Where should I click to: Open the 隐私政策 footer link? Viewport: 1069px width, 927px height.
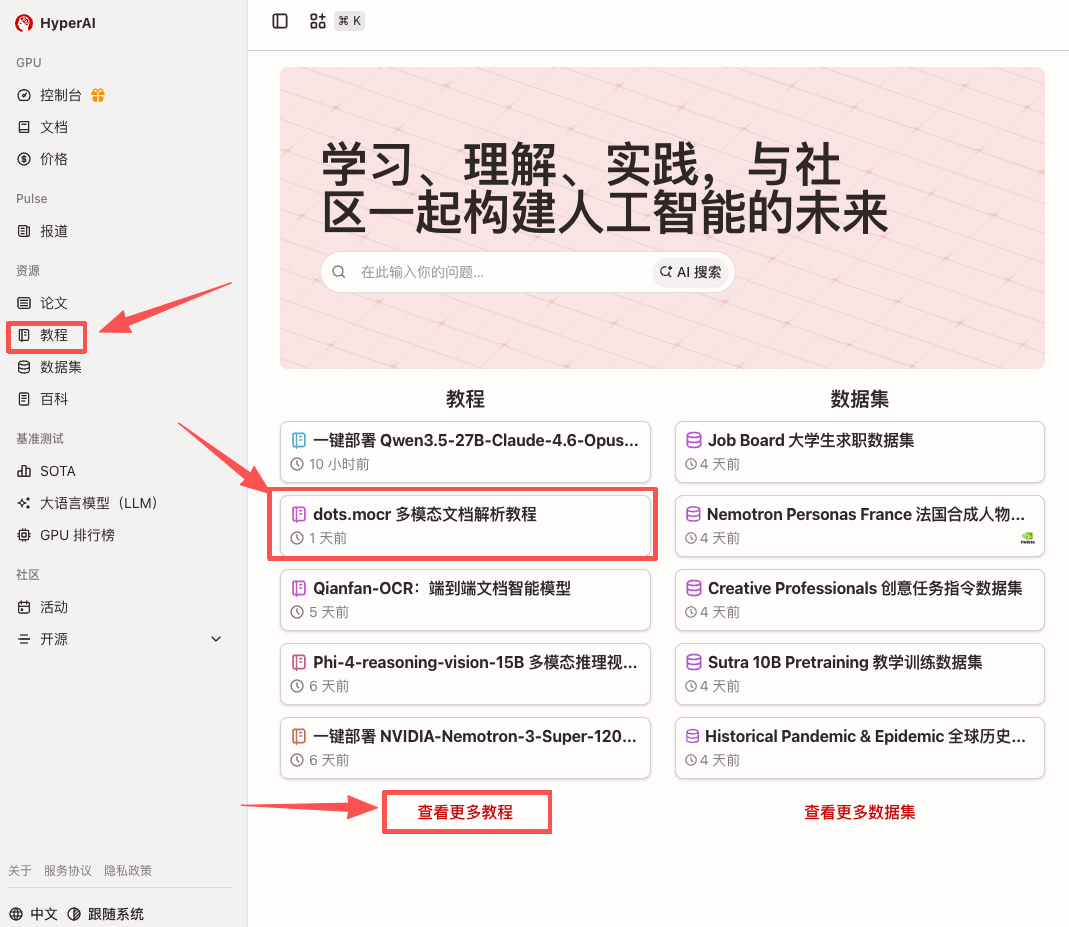[128, 871]
